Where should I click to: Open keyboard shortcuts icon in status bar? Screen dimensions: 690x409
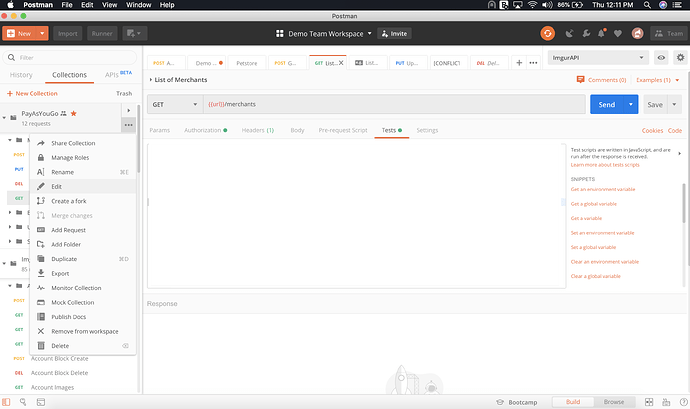click(666, 402)
